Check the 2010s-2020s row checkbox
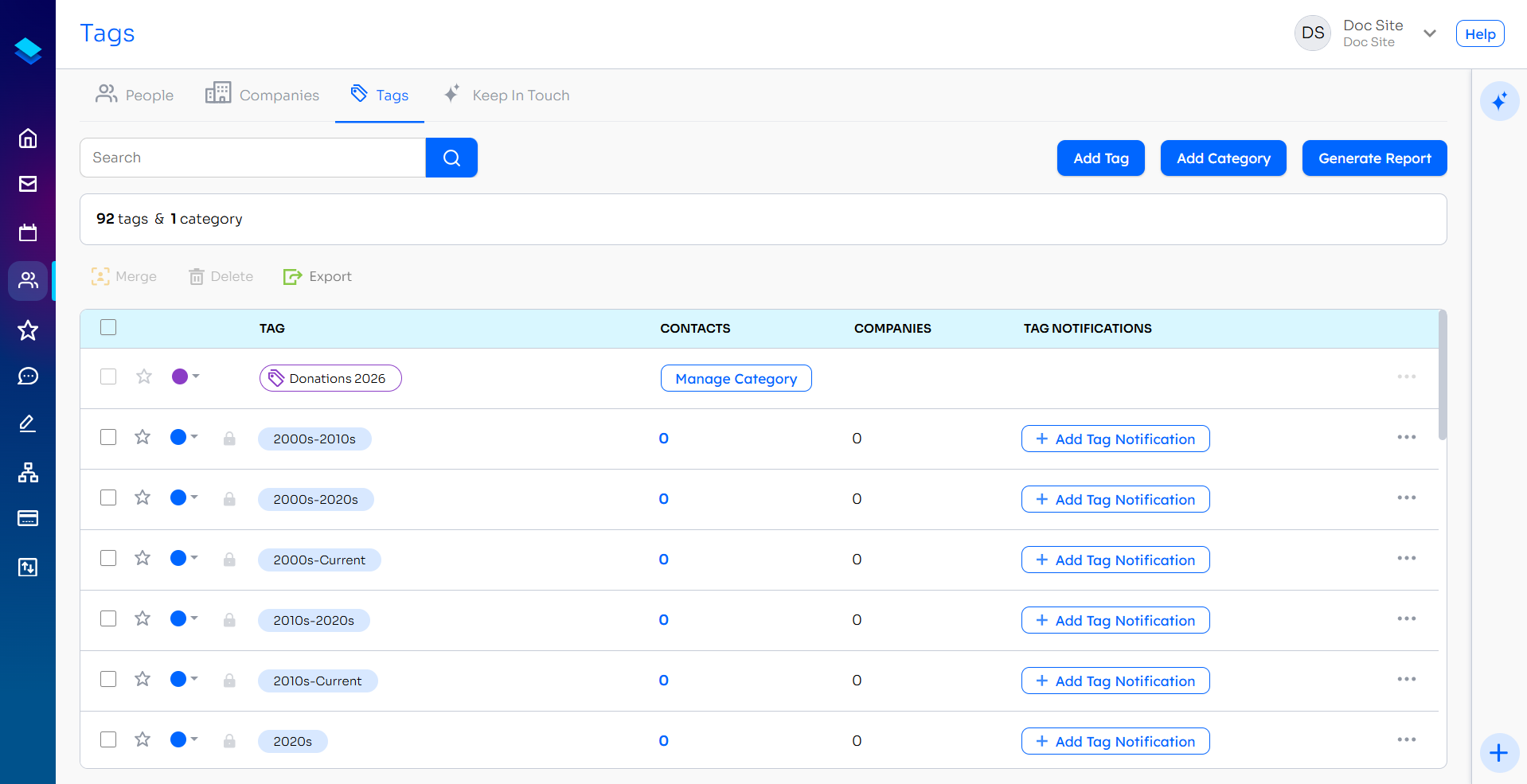Image resolution: width=1527 pixels, height=784 pixels. pyautogui.click(x=108, y=618)
